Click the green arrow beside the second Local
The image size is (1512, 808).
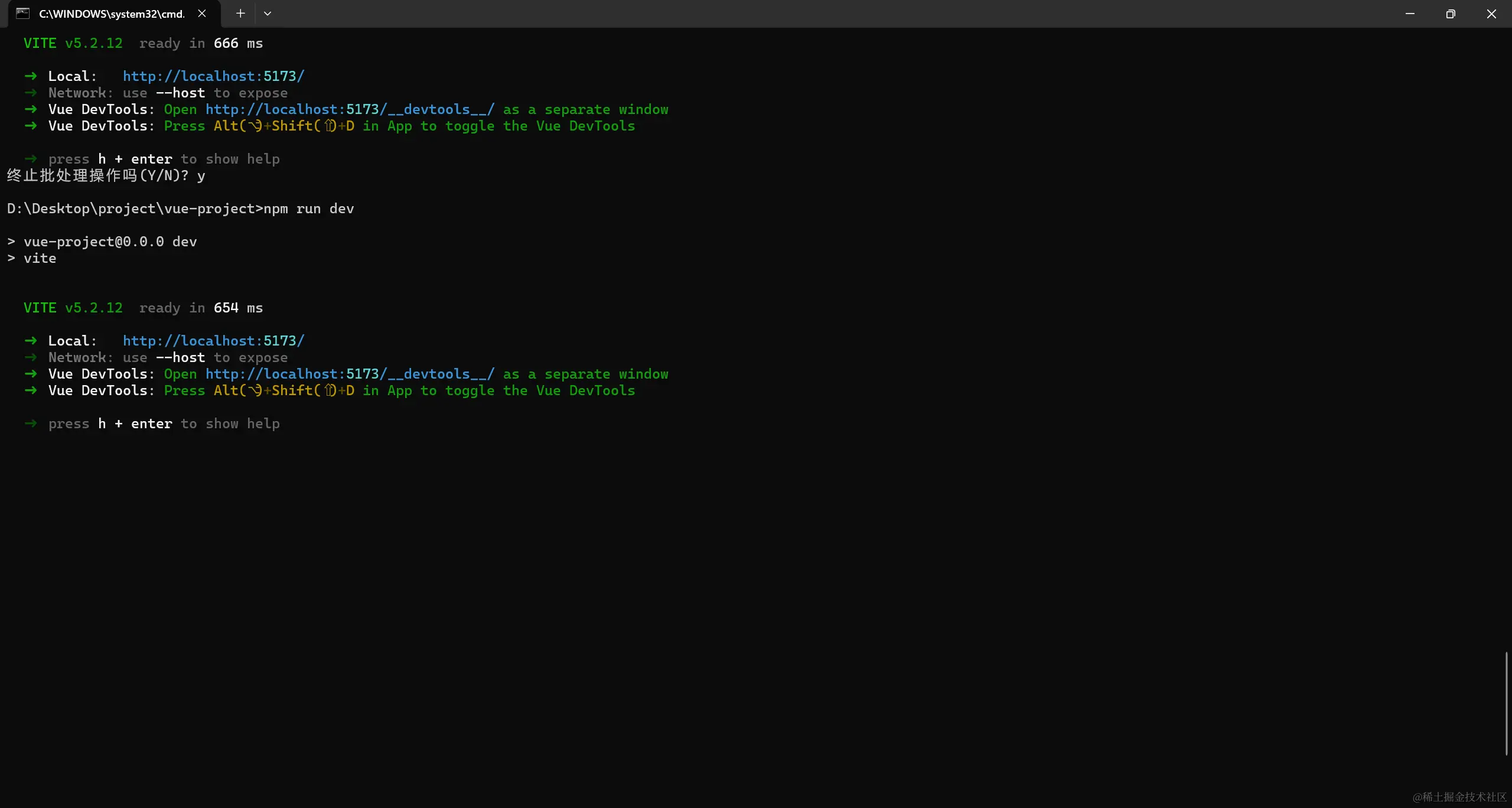[x=31, y=341]
